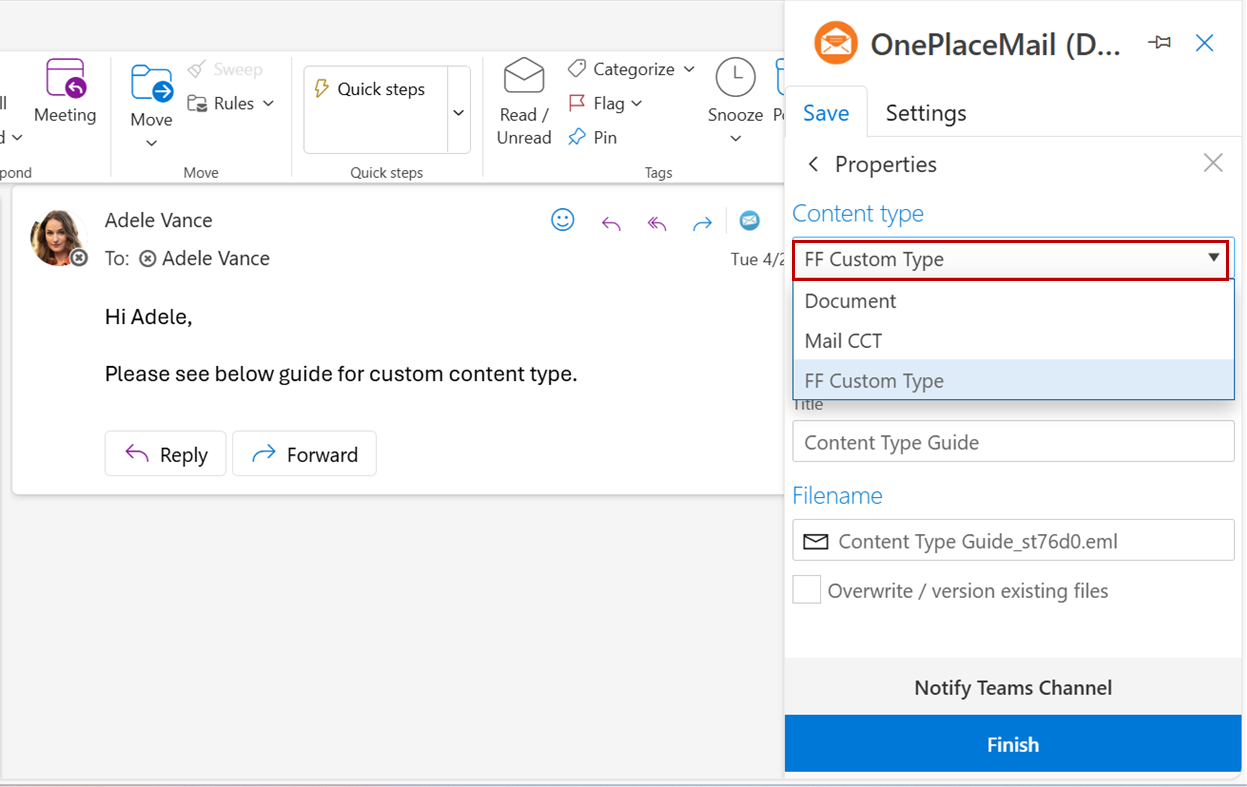The image size is (1247, 787).
Task: Add a reaction with the smiley icon
Action: point(563,220)
